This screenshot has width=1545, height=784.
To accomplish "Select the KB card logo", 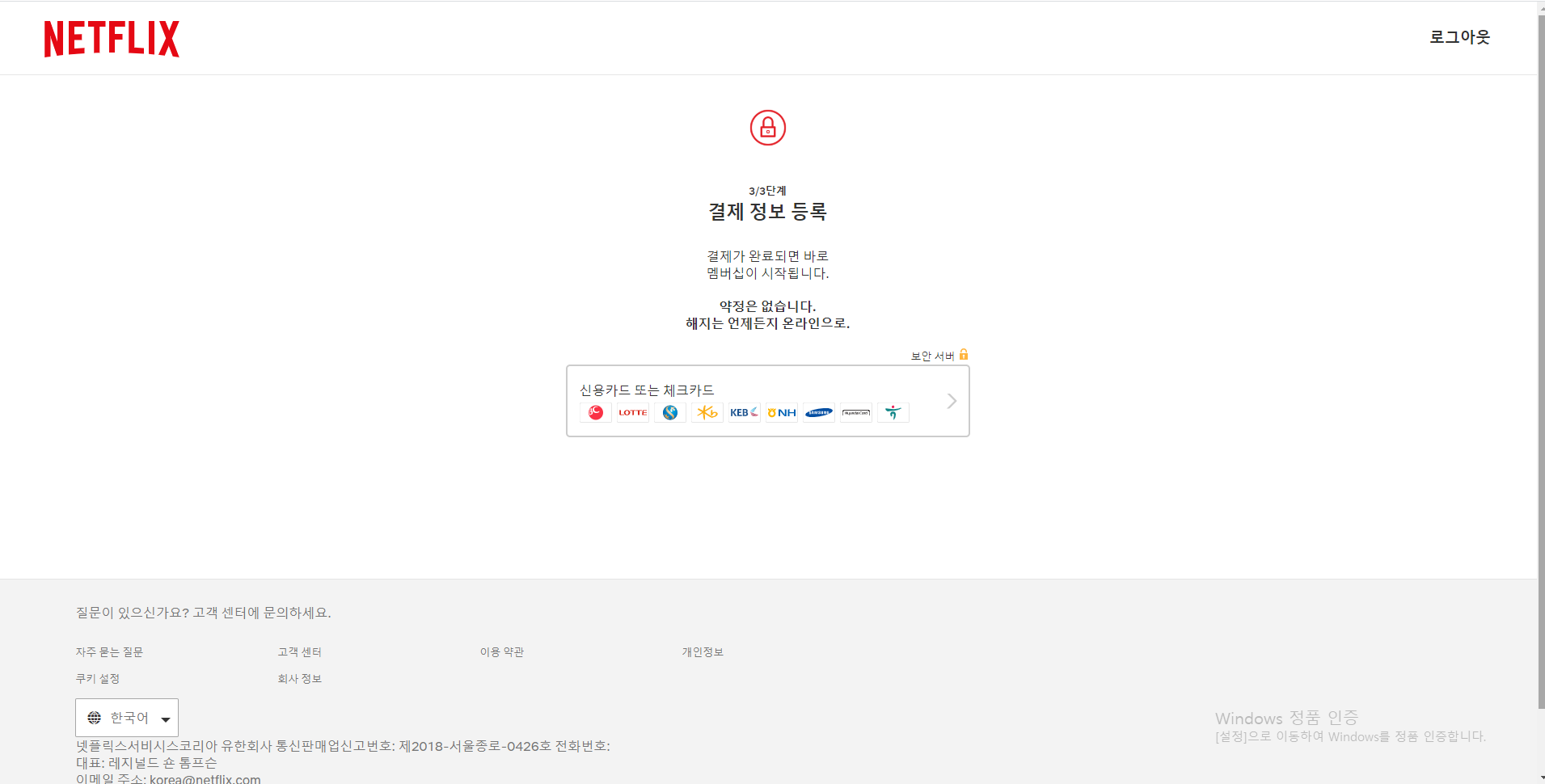I will [x=707, y=413].
